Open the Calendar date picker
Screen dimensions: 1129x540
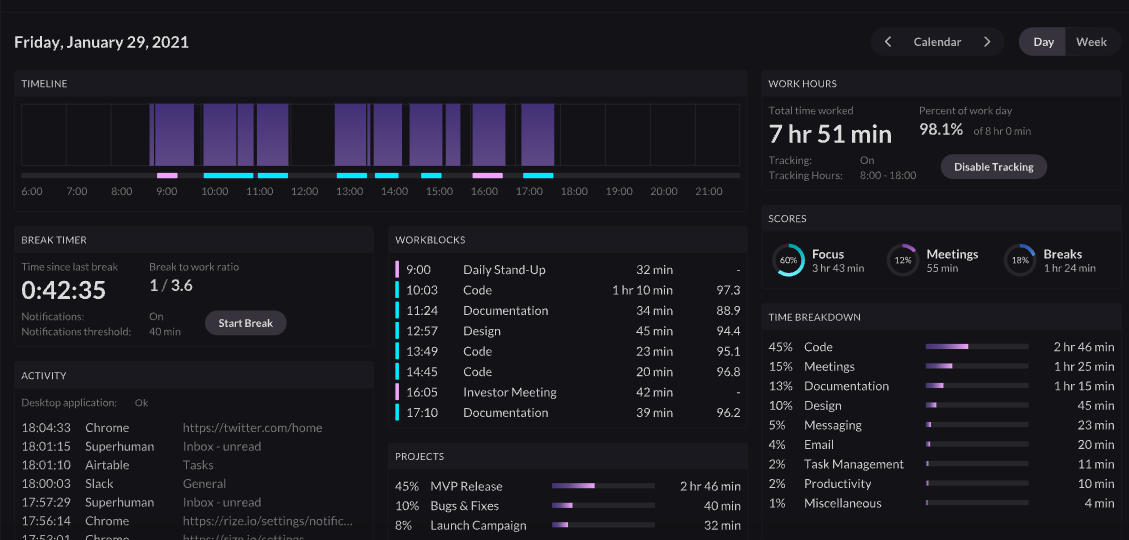pos(937,42)
